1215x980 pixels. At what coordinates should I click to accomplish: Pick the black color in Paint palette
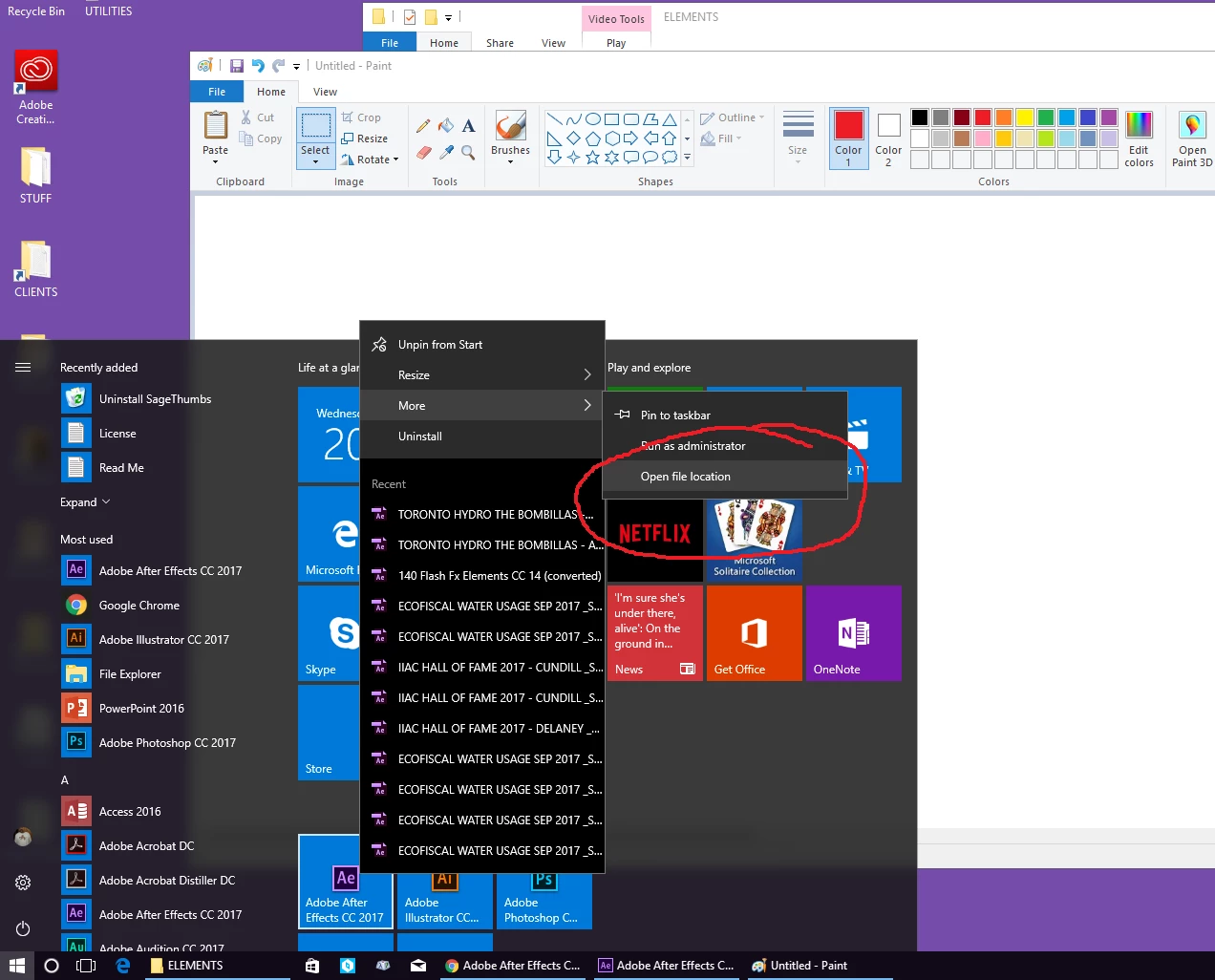click(920, 117)
